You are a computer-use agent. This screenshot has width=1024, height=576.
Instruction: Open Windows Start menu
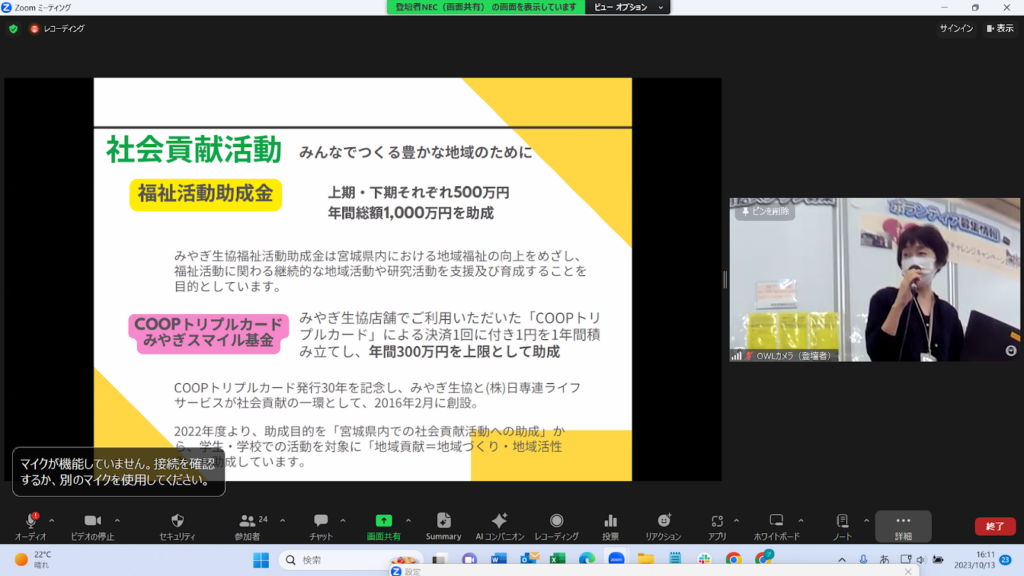pos(261,560)
